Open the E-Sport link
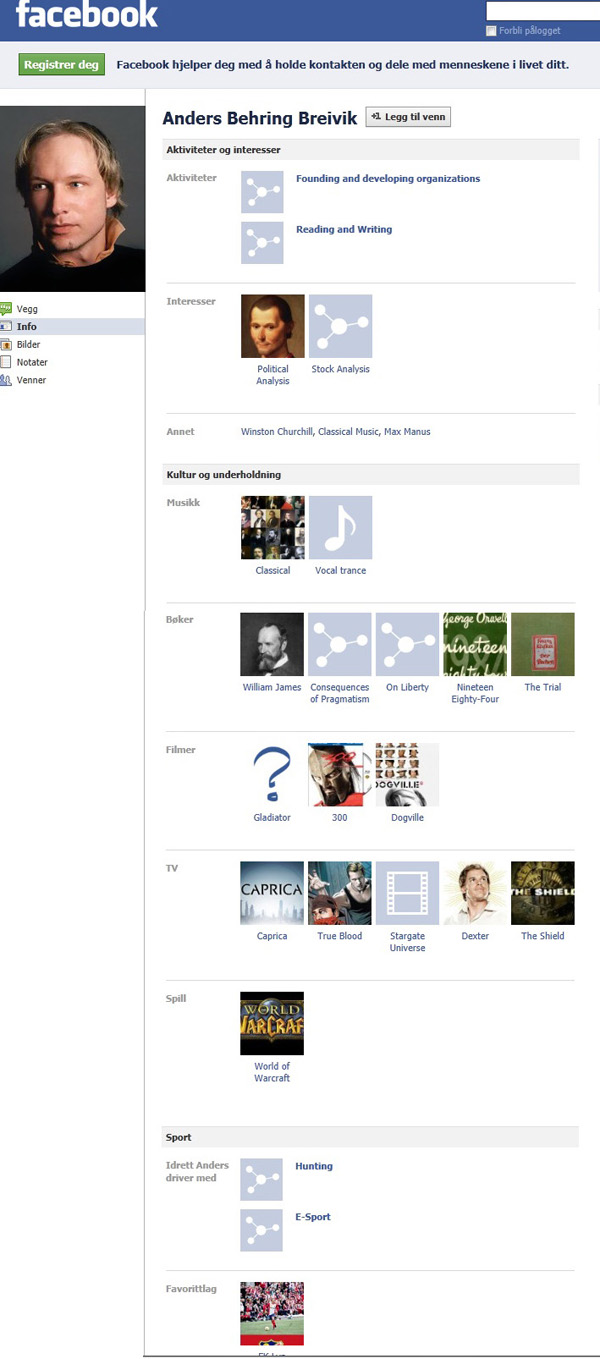Image resolution: width=600 pixels, height=1359 pixels. click(313, 1217)
